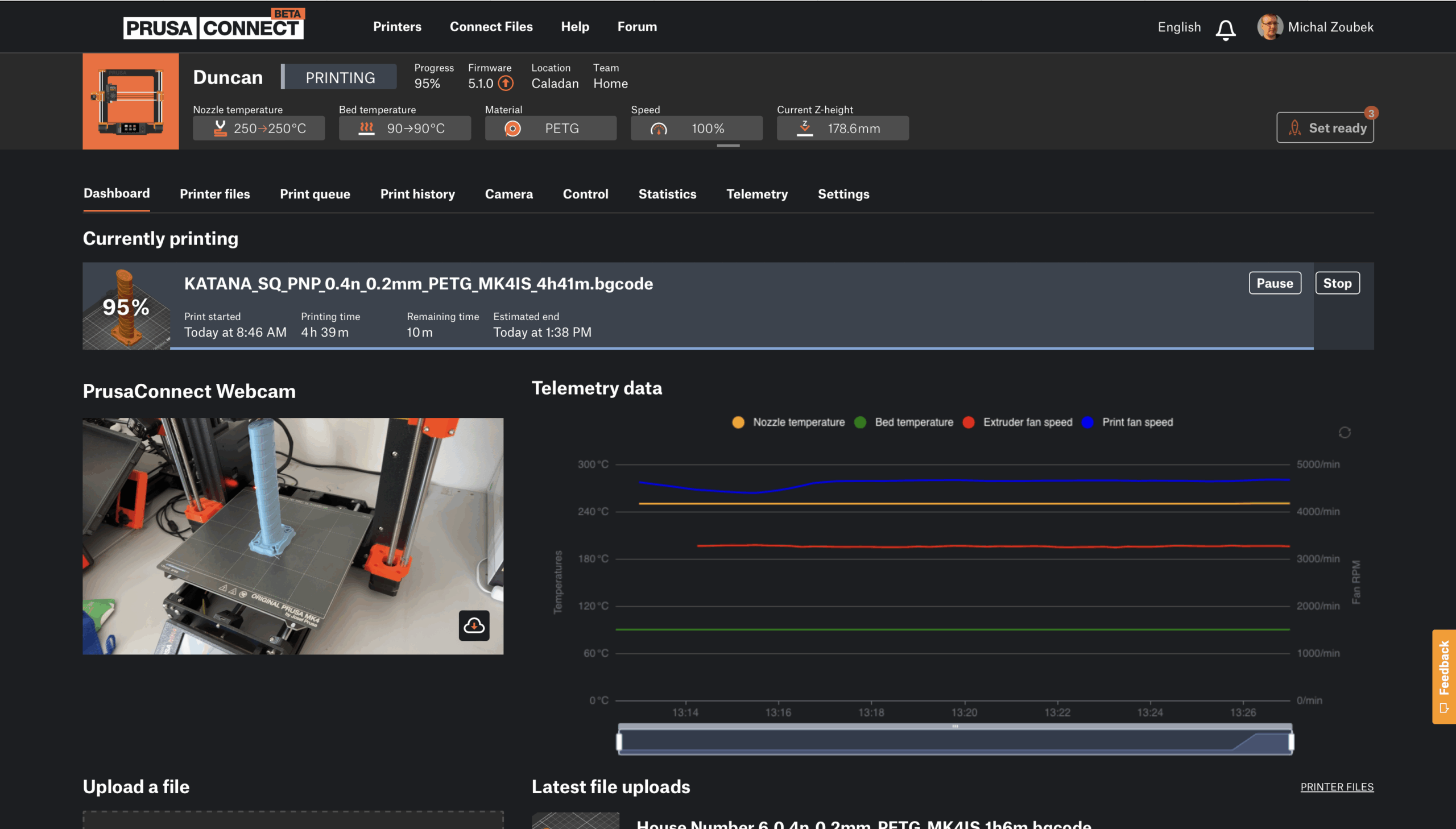Download the webcam snapshot cloud icon

coord(474,625)
